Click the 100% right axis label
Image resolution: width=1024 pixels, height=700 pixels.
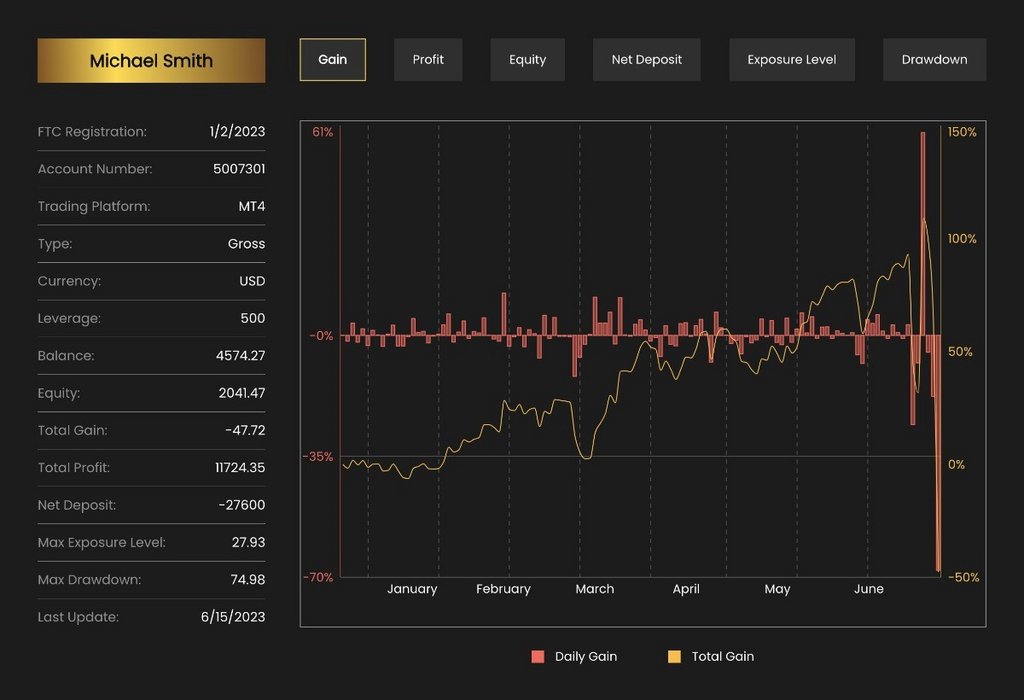coord(962,239)
